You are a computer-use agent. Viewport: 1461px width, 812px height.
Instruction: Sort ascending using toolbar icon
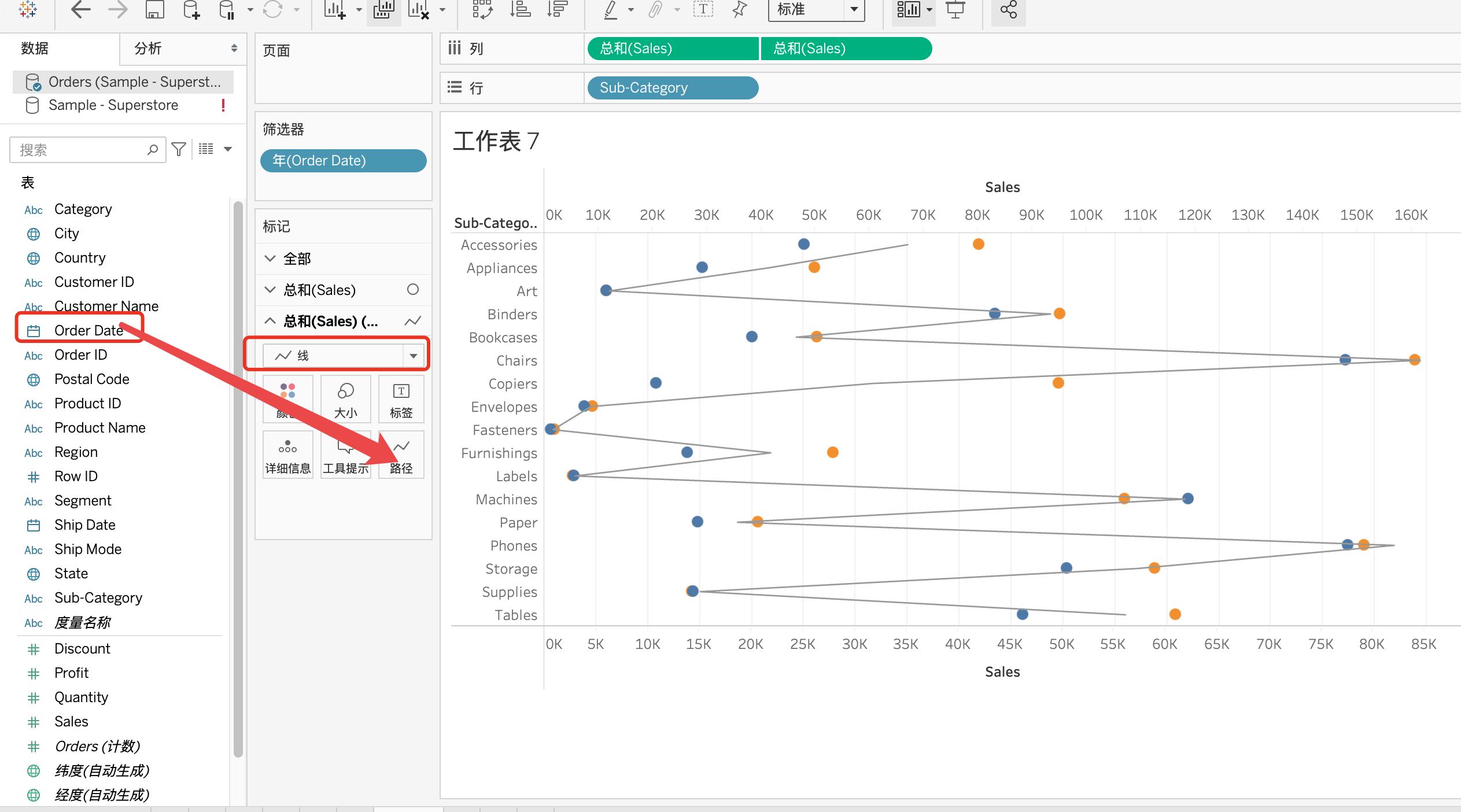pos(520,9)
